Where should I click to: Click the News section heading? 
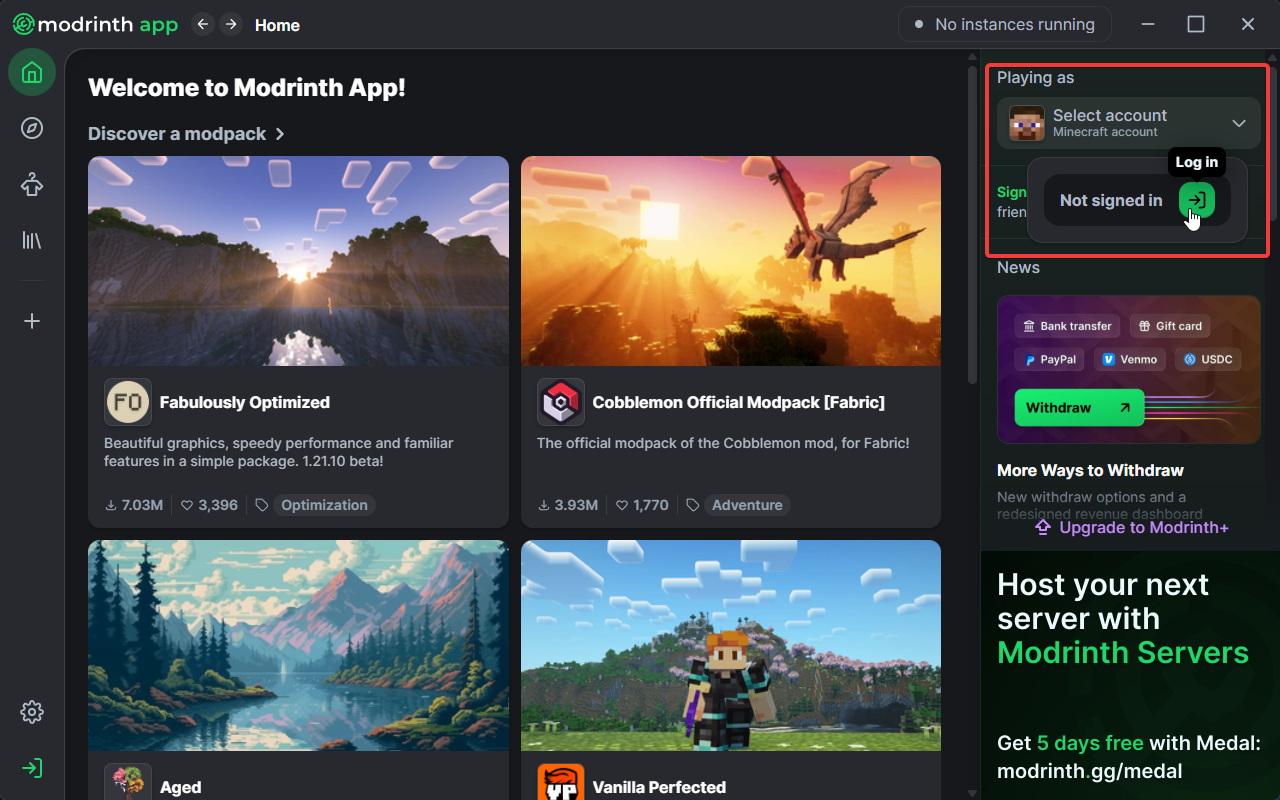coord(1018,267)
